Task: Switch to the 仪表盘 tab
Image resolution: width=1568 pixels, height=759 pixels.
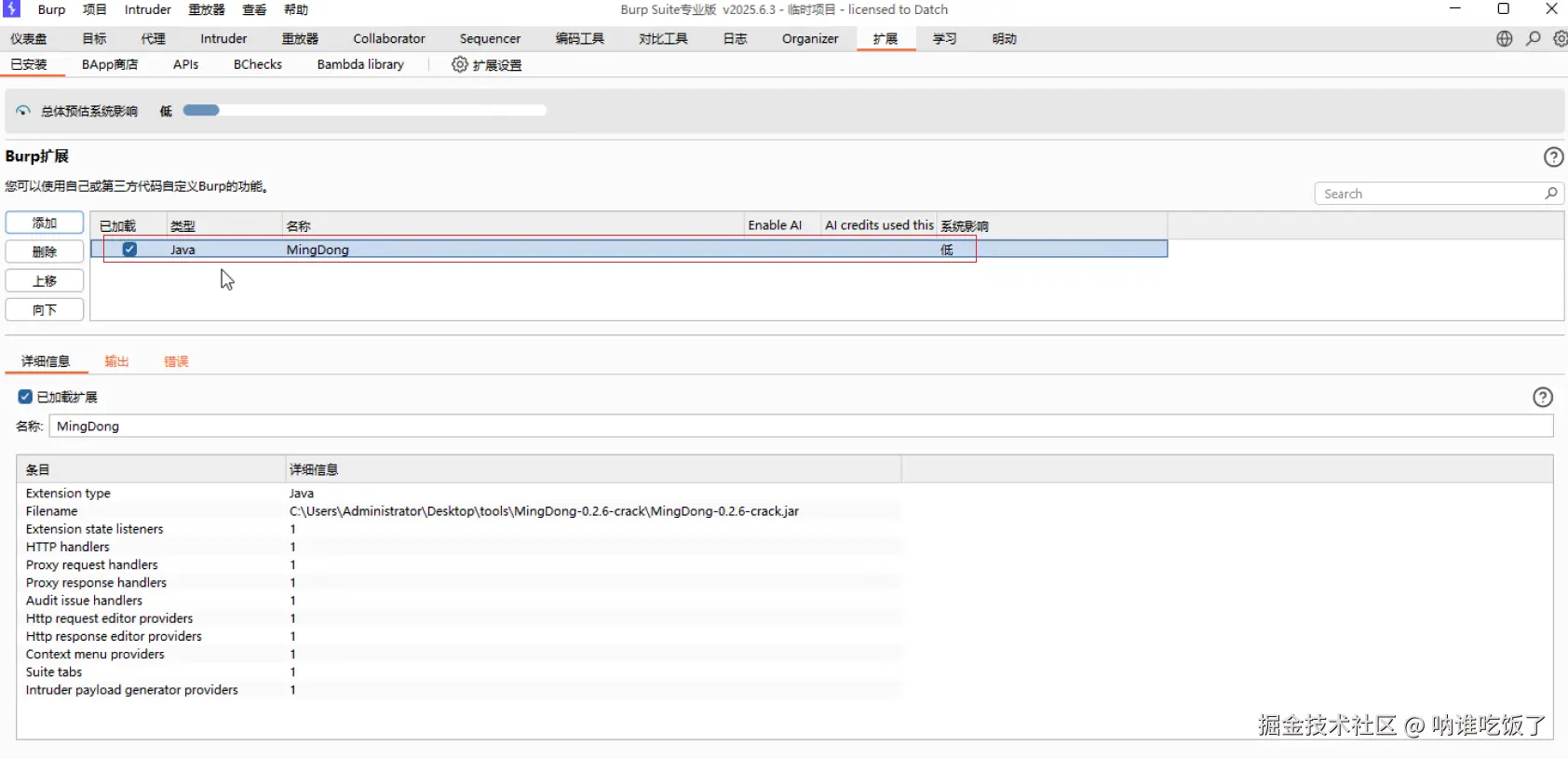Action: pyautogui.click(x=29, y=38)
